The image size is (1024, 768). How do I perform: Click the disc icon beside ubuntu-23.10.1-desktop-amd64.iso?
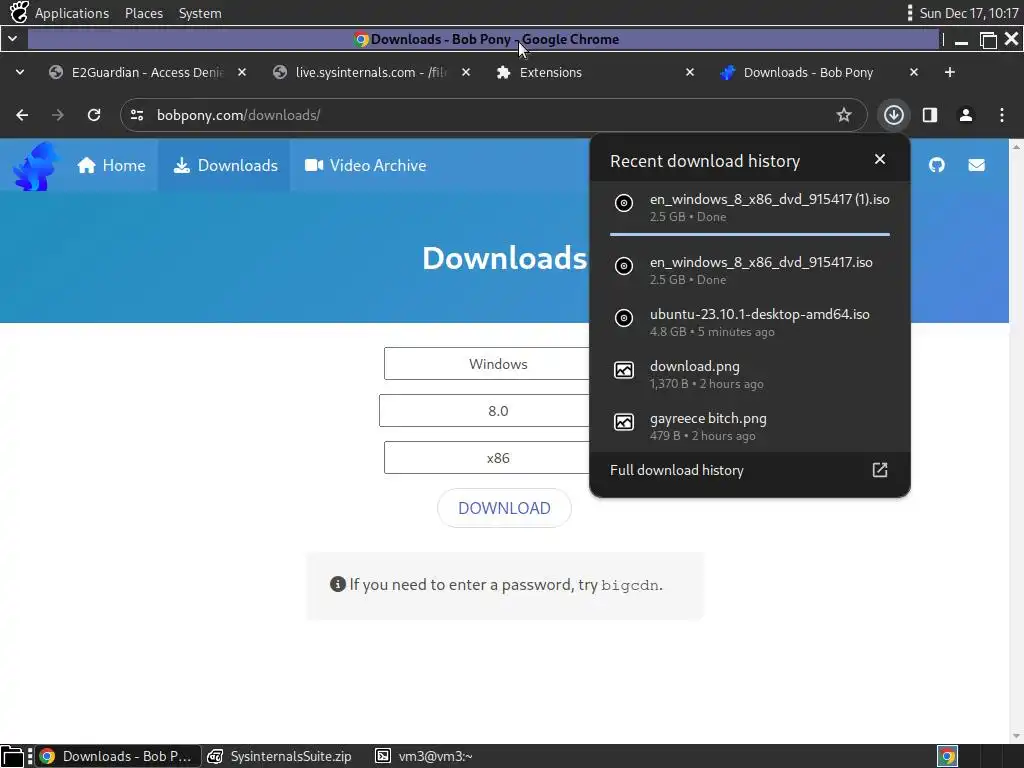coord(624,318)
